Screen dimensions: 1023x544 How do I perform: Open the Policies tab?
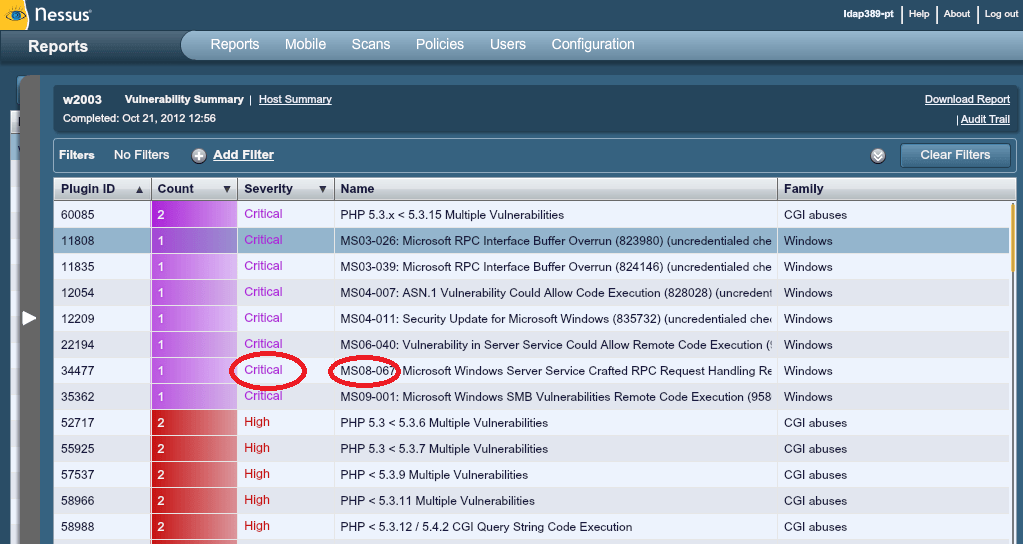click(x=440, y=44)
